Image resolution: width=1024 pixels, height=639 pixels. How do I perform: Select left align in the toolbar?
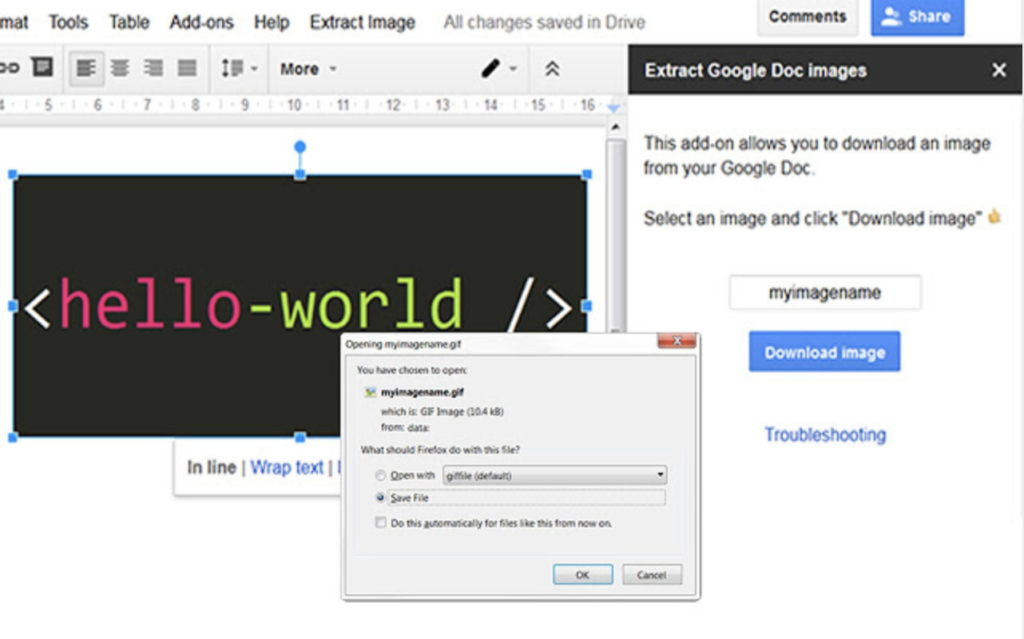85,68
